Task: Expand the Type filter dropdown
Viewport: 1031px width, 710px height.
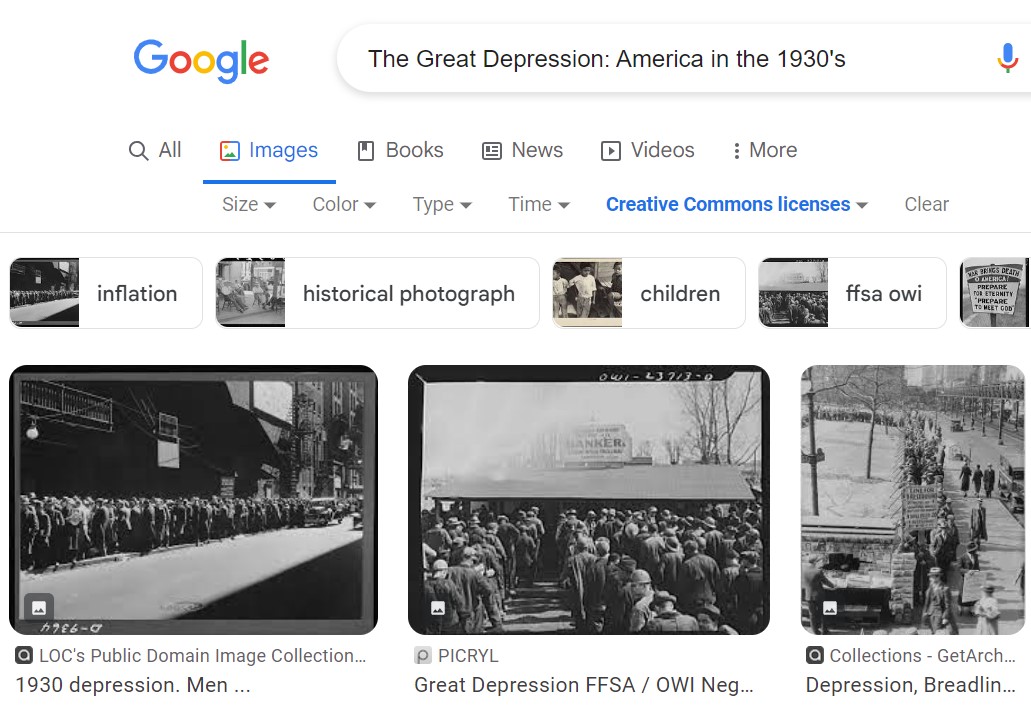Action: pos(442,204)
